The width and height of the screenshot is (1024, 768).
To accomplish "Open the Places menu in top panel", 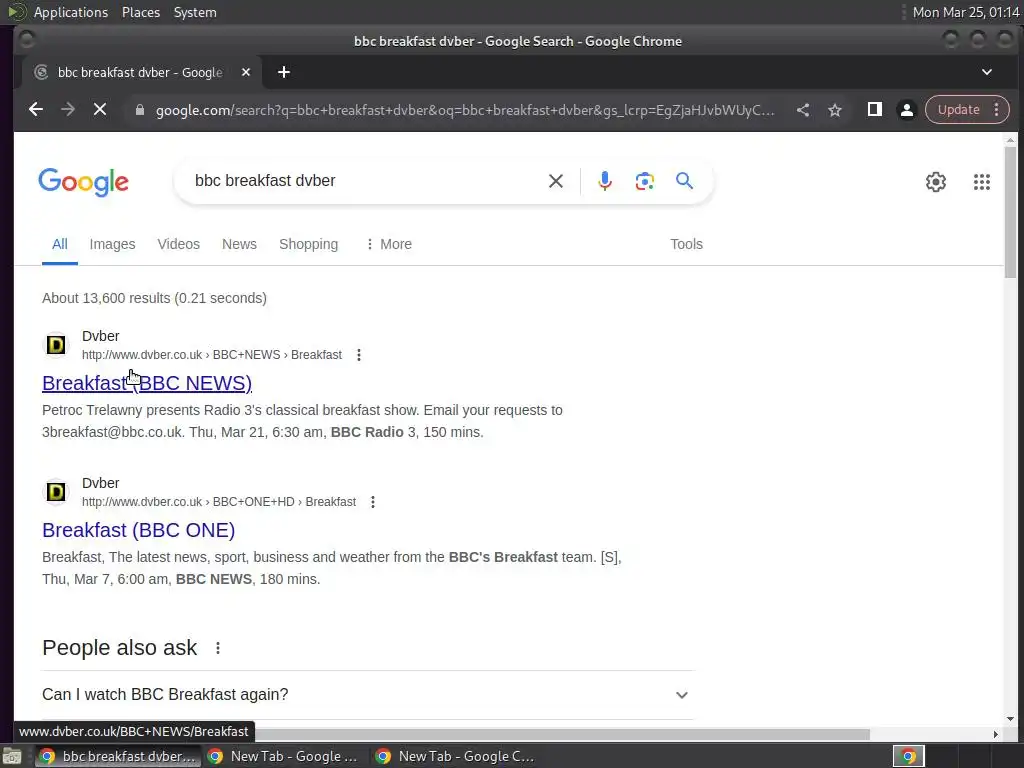I will (x=141, y=12).
